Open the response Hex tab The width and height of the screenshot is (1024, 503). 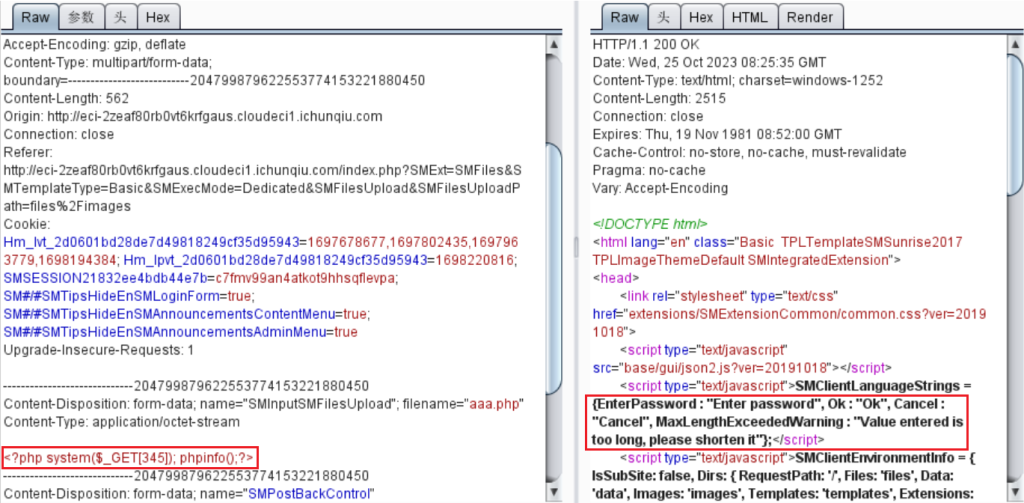click(x=701, y=16)
